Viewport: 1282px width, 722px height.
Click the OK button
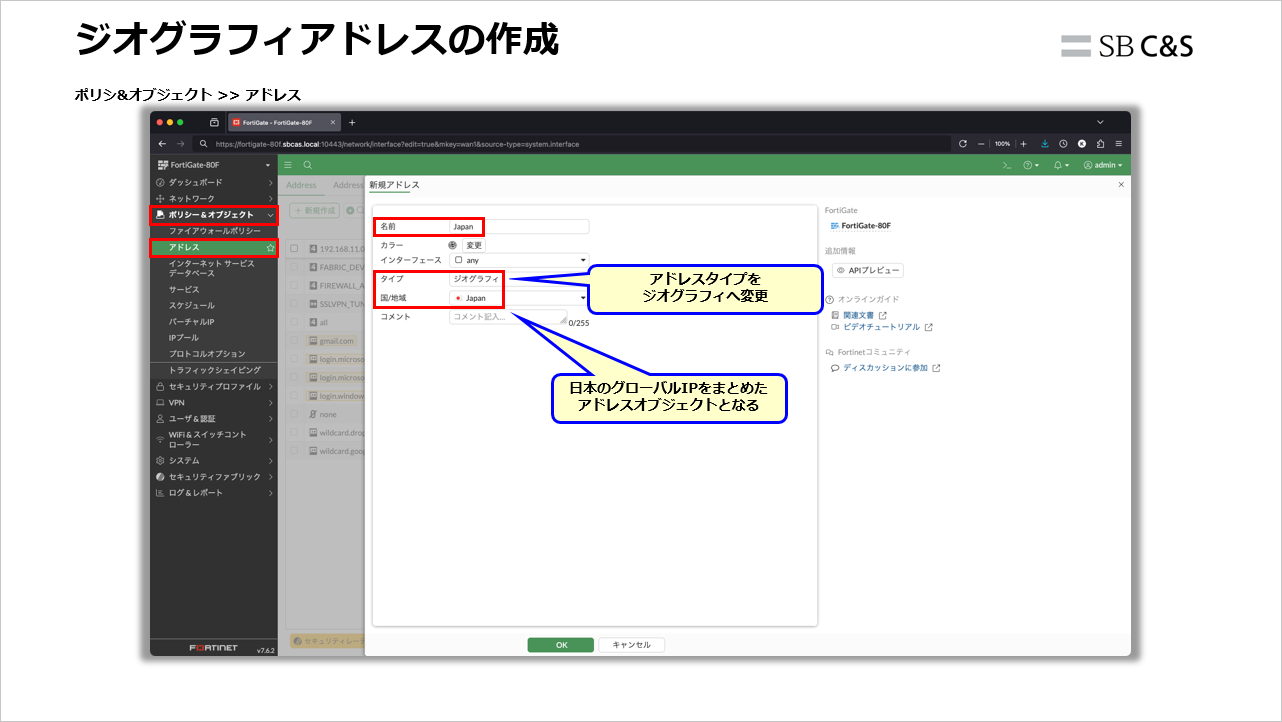[561, 645]
